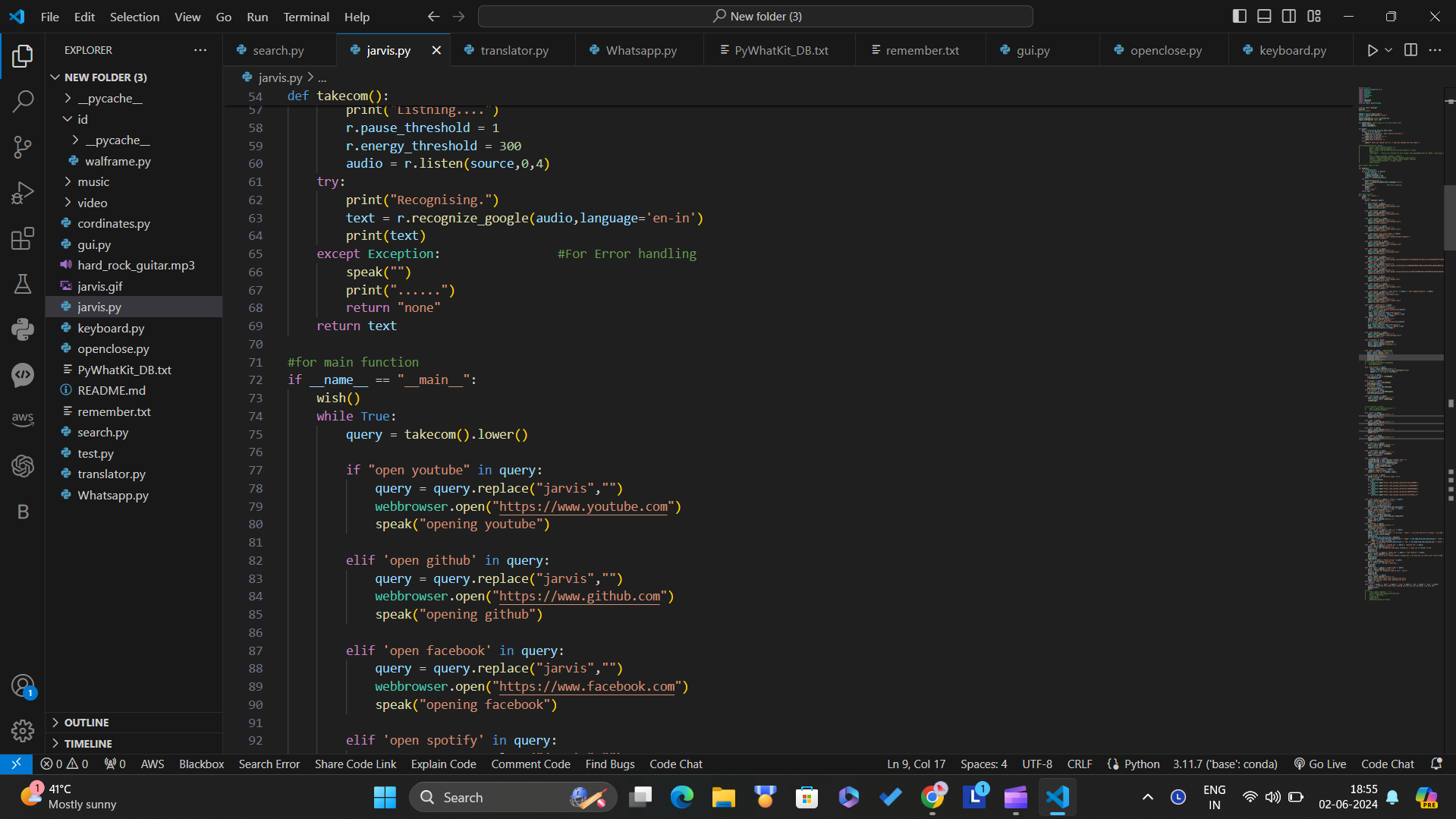Open the Terminal menu
The image size is (1456, 819).
tap(306, 17)
